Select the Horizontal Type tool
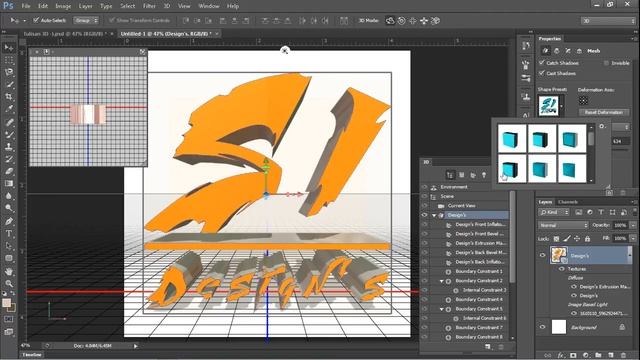This screenshot has height=360, width=640. coord(9,234)
